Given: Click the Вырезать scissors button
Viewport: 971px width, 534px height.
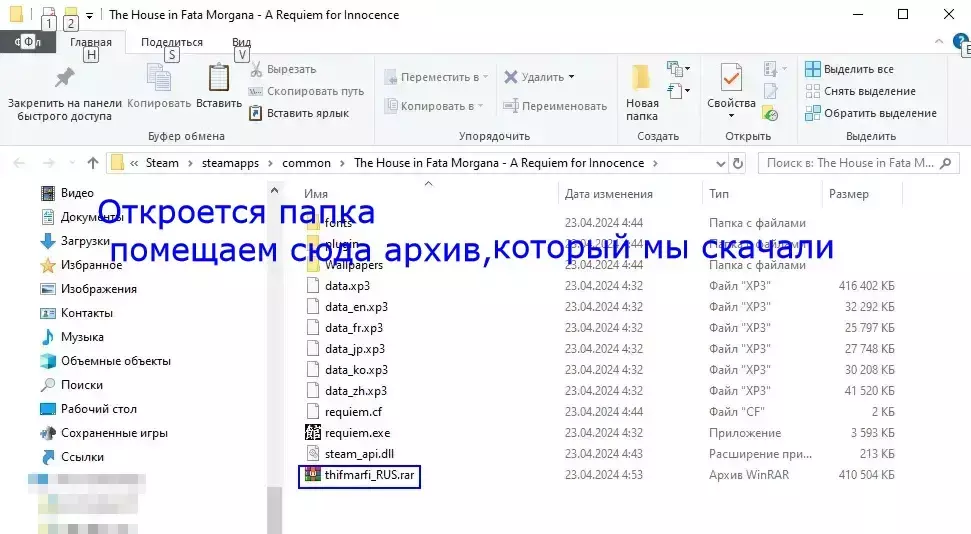Looking at the screenshot, I should pos(283,69).
